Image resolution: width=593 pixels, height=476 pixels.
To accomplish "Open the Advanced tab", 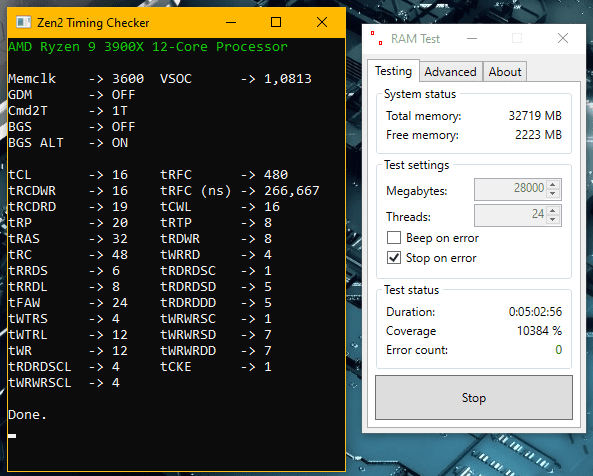I will 450,72.
